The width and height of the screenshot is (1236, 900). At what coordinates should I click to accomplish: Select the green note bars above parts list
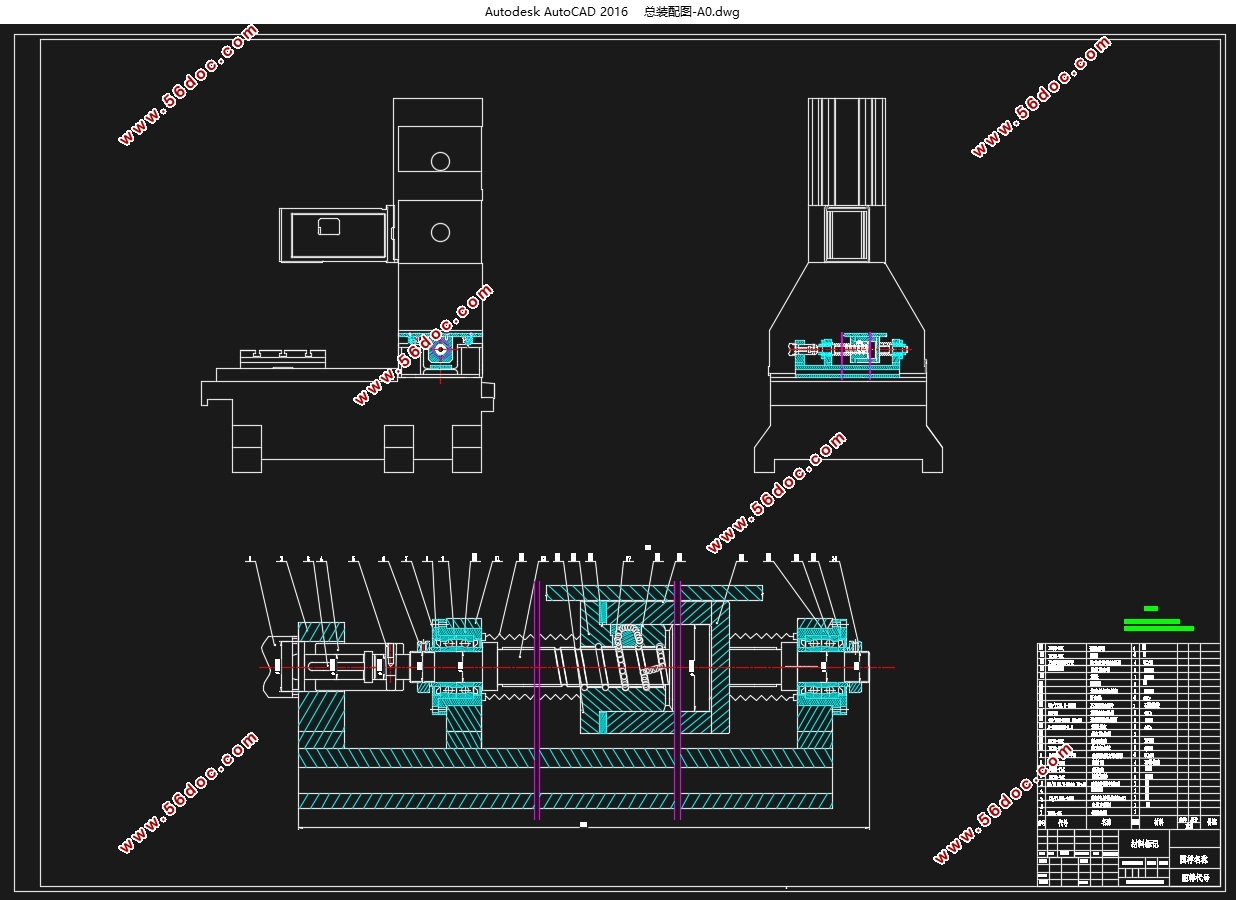(x=1158, y=620)
